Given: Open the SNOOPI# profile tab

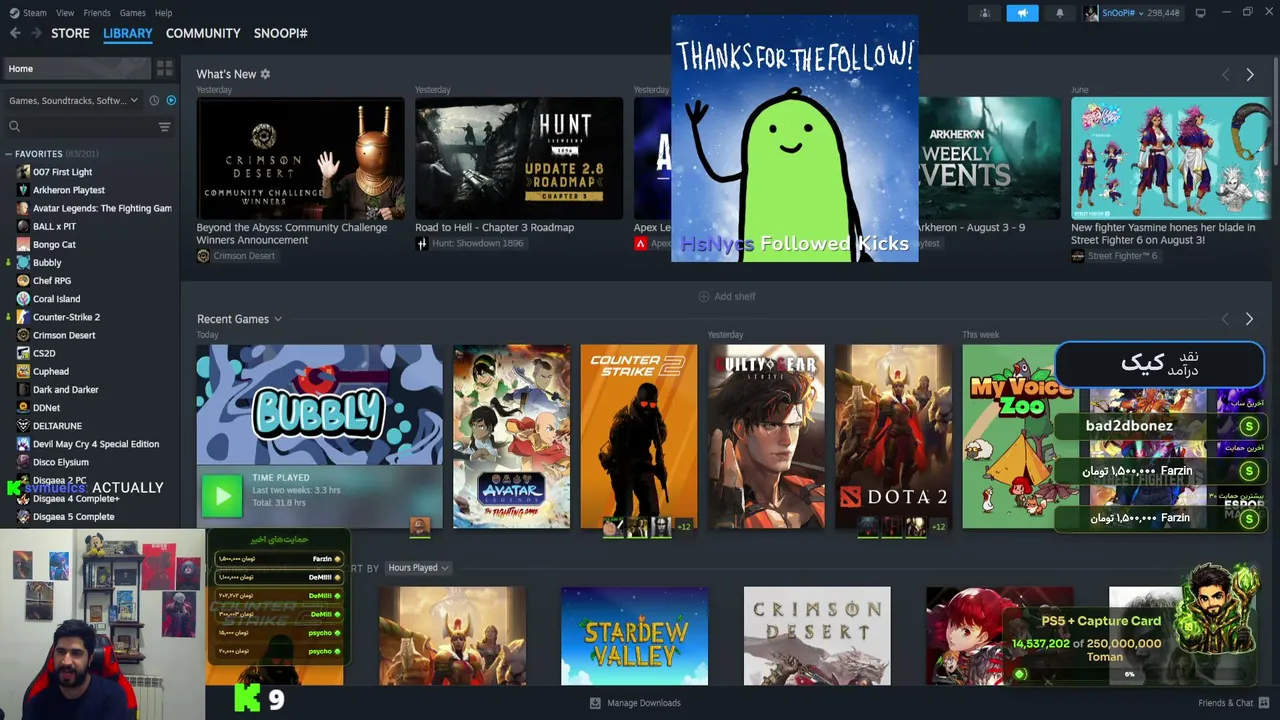Looking at the screenshot, I should coord(281,33).
